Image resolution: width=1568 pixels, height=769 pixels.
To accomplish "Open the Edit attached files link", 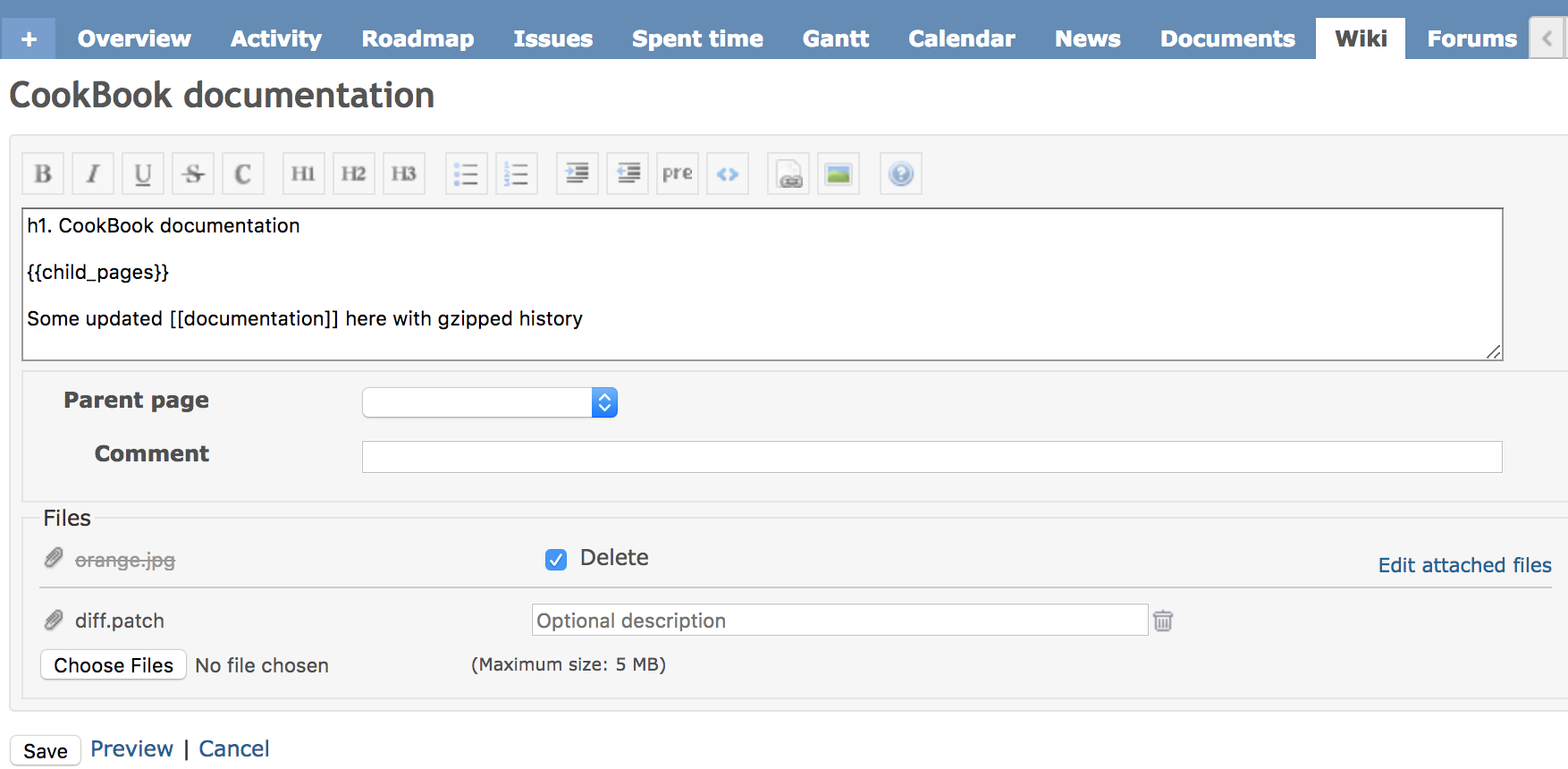I will [x=1464, y=565].
